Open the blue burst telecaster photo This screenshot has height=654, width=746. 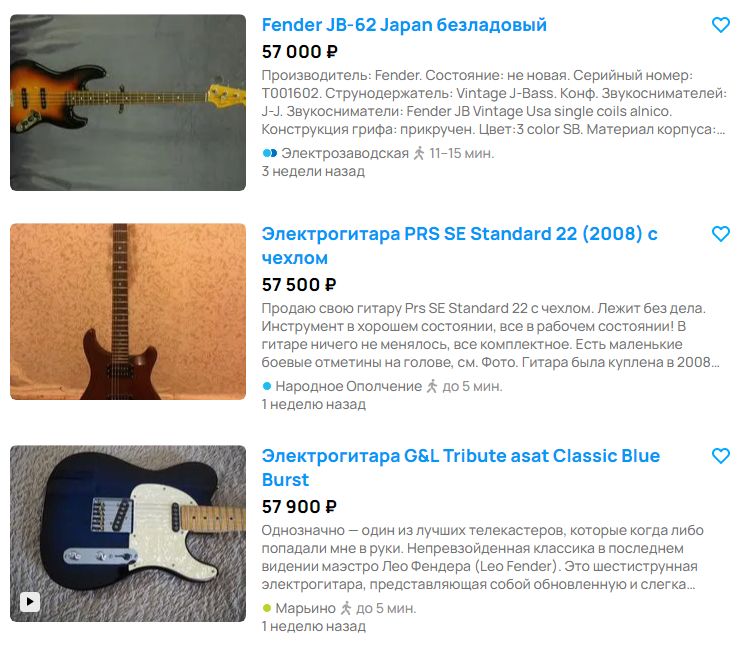(128, 534)
